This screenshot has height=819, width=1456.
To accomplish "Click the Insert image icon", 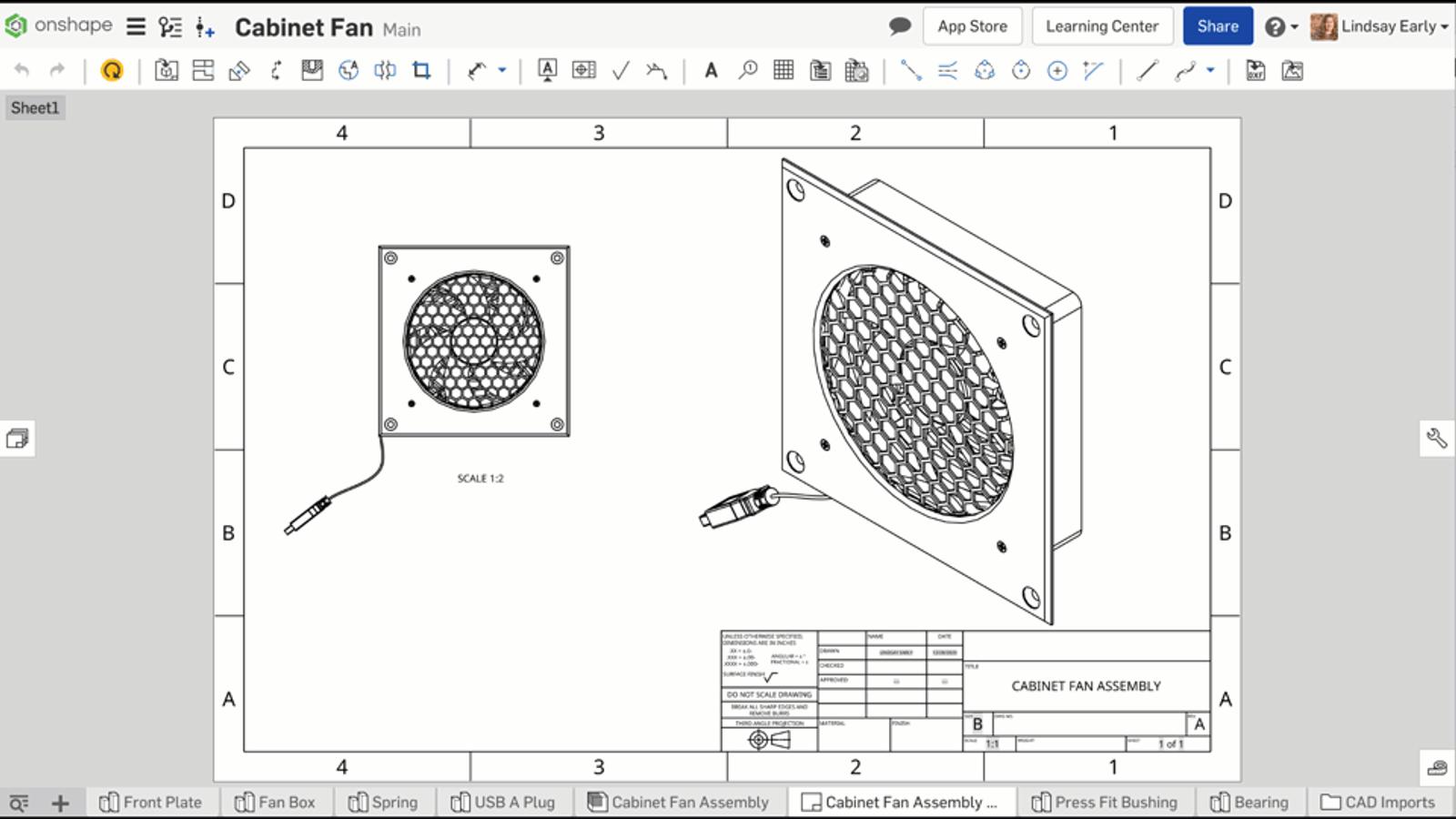I will (1292, 71).
